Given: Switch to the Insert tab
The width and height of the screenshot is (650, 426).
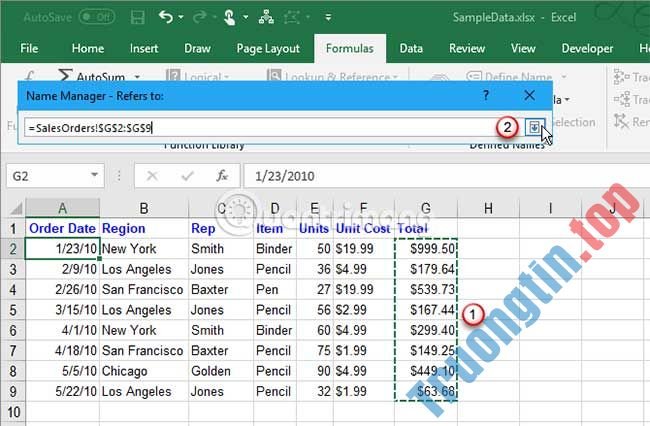Looking at the screenshot, I should tap(144, 48).
